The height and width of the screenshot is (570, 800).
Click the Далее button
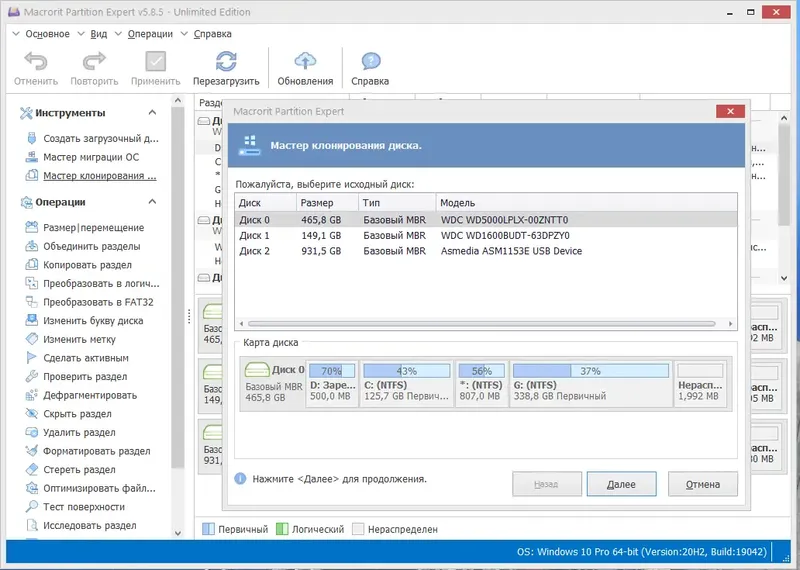(621, 484)
